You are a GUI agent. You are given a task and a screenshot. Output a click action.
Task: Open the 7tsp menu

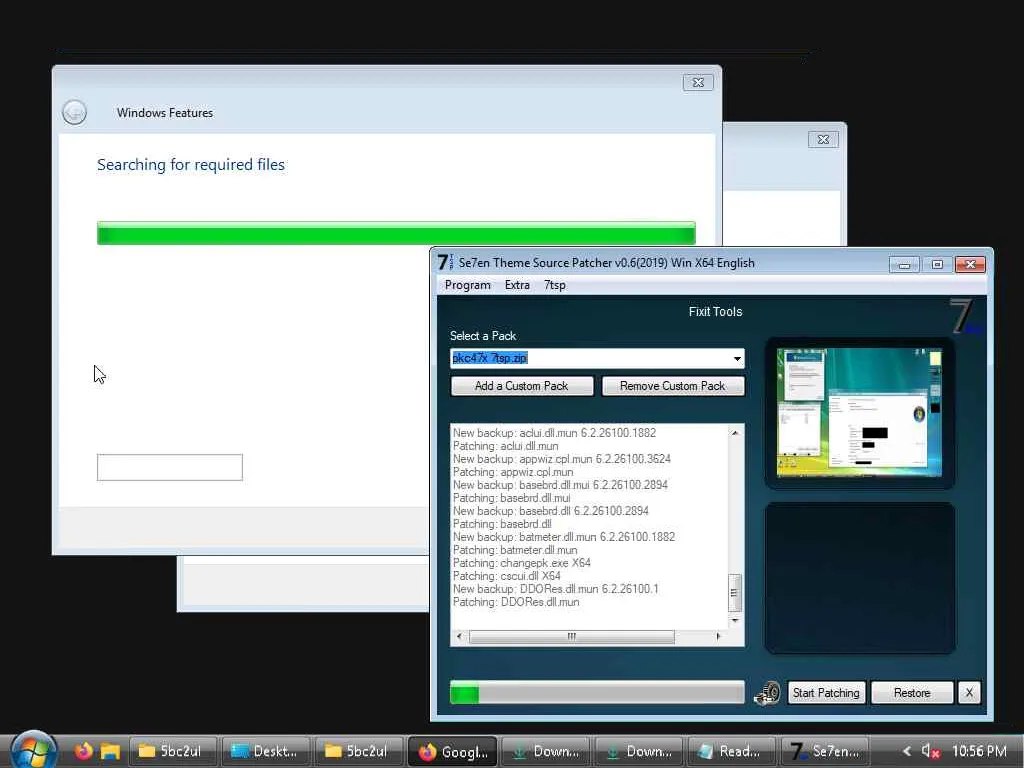(x=555, y=285)
